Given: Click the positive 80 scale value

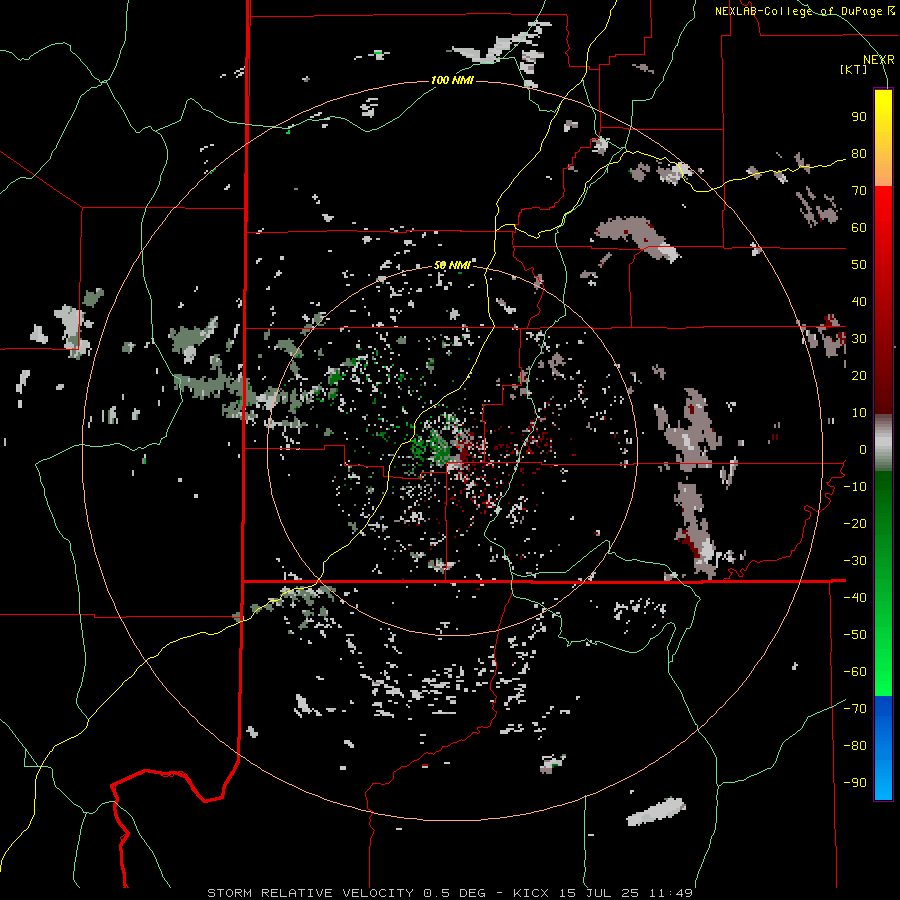Looking at the screenshot, I should [859, 153].
